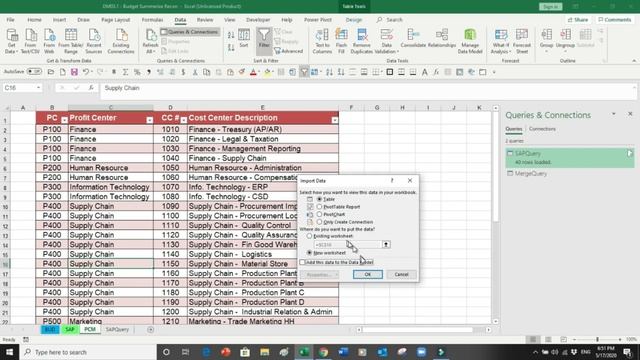Open Windows Start menu
This screenshot has width=640, height=360.
pos(9,352)
